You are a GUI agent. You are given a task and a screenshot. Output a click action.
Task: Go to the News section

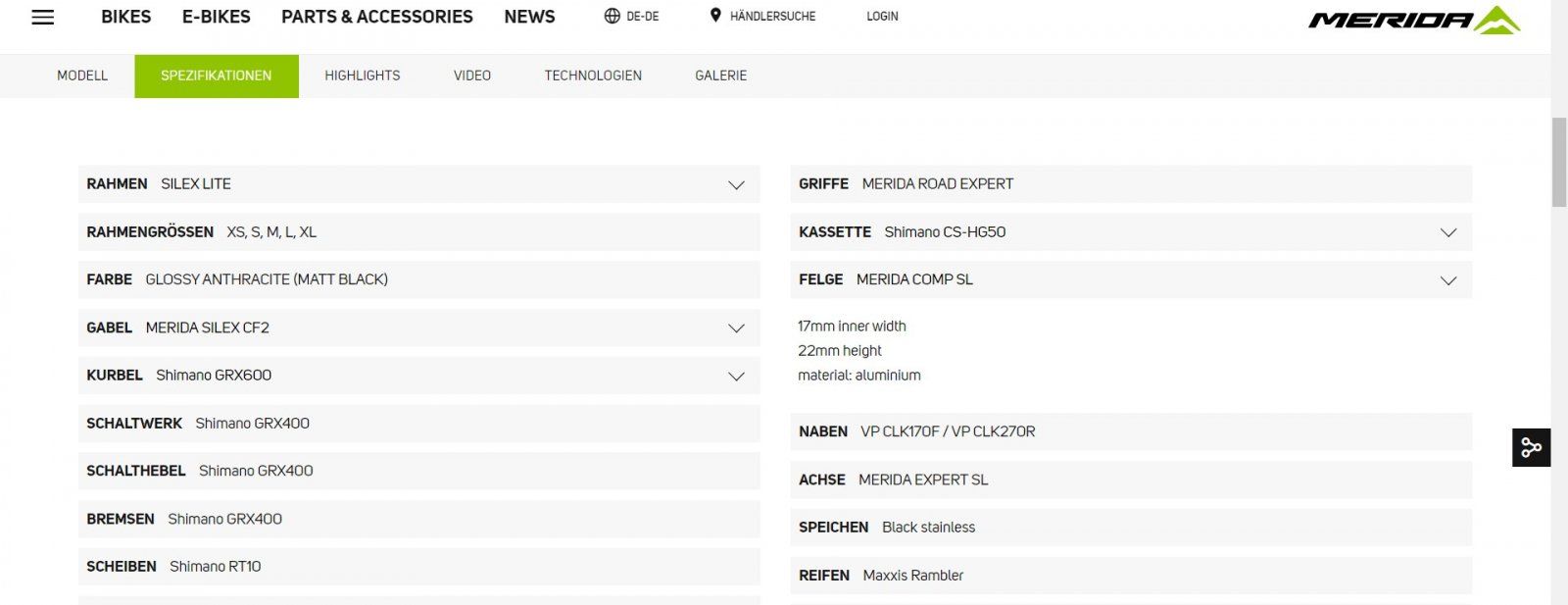tap(529, 17)
